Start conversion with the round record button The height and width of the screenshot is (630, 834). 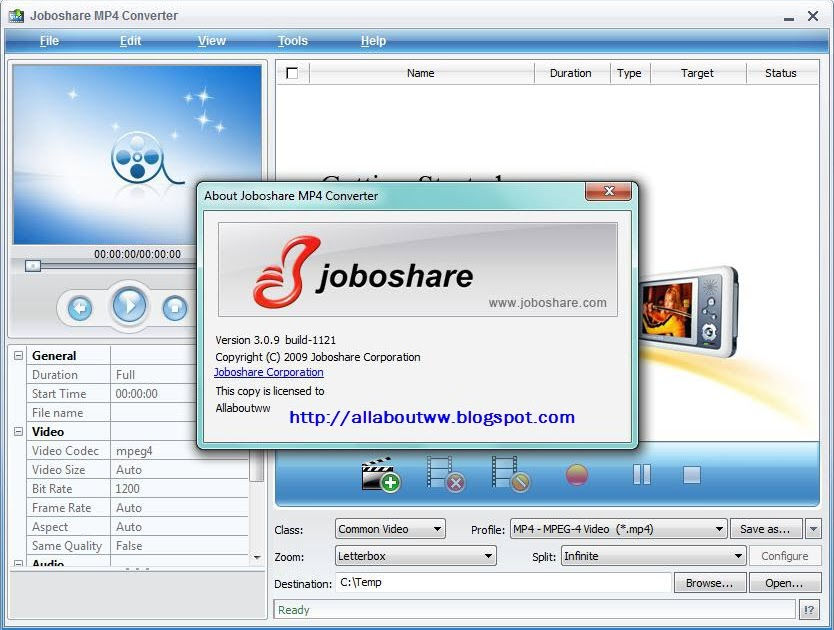click(x=577, y=475)
